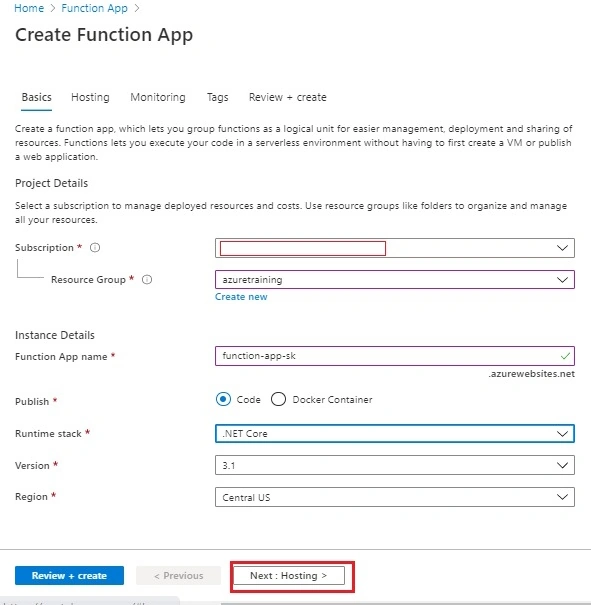This screenshot has height=605, width=591.
Task: Click the Function App breadcrumb link
Action: [x=95, y=8]
